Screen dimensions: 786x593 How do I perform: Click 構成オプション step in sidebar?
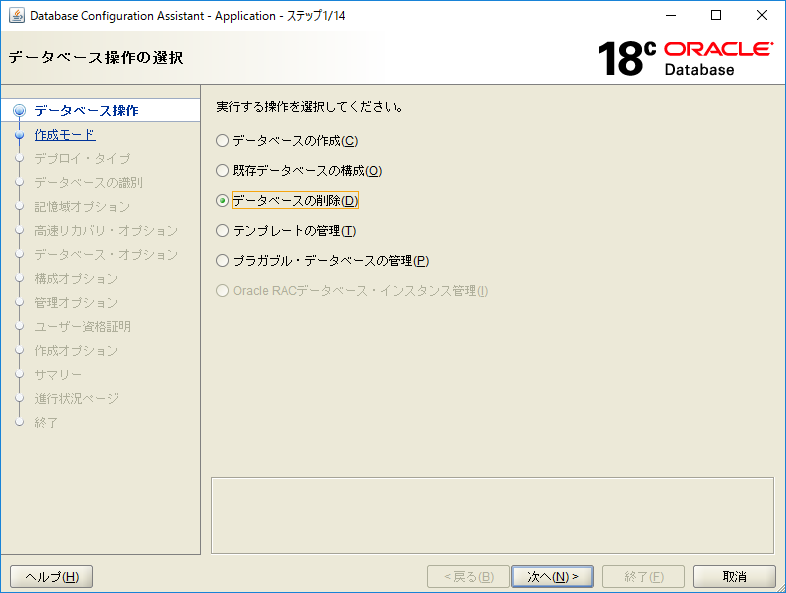point(76,279)
